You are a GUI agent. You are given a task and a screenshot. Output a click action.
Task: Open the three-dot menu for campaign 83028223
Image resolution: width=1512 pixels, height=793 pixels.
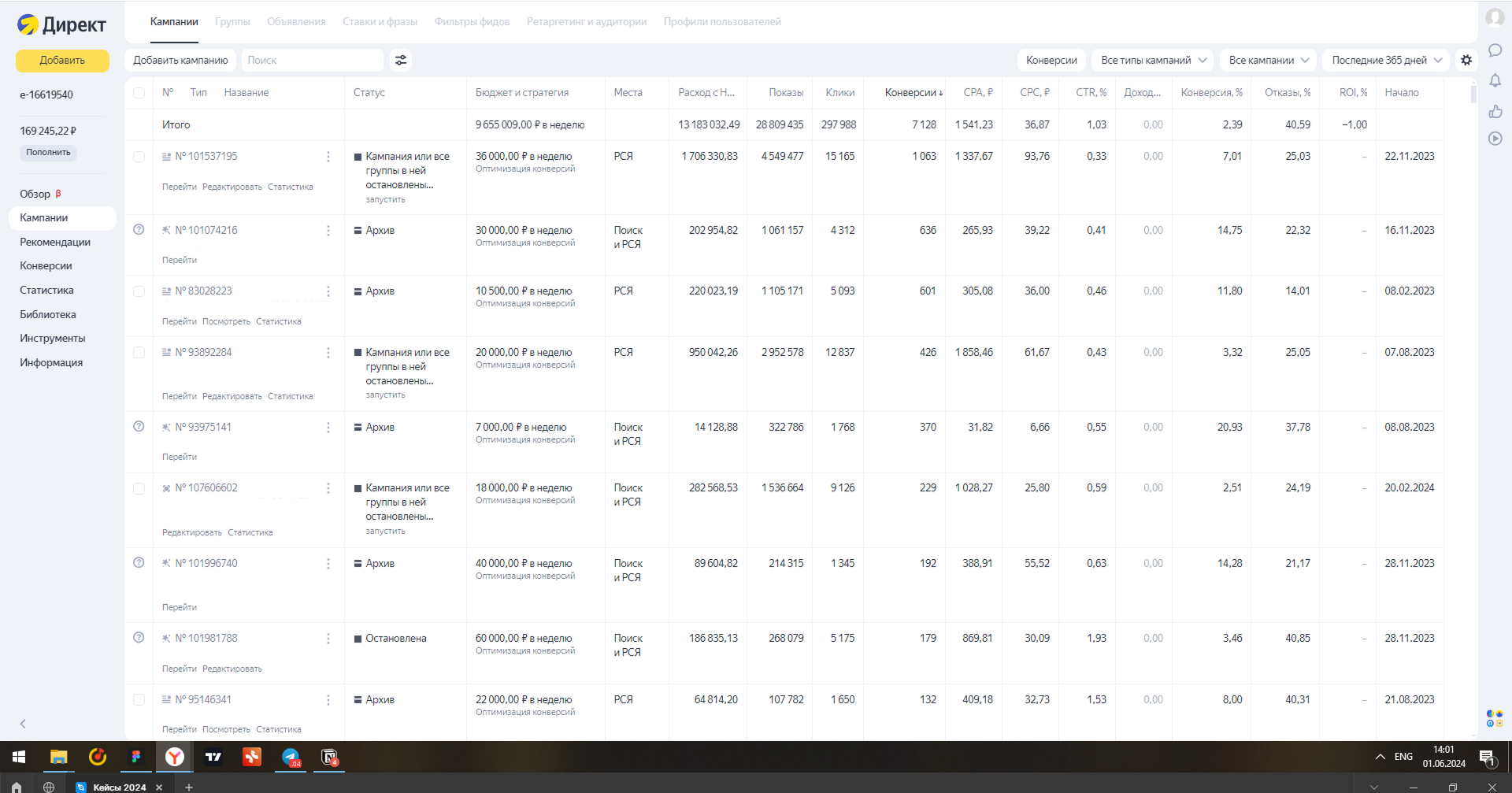click(328, 291)
